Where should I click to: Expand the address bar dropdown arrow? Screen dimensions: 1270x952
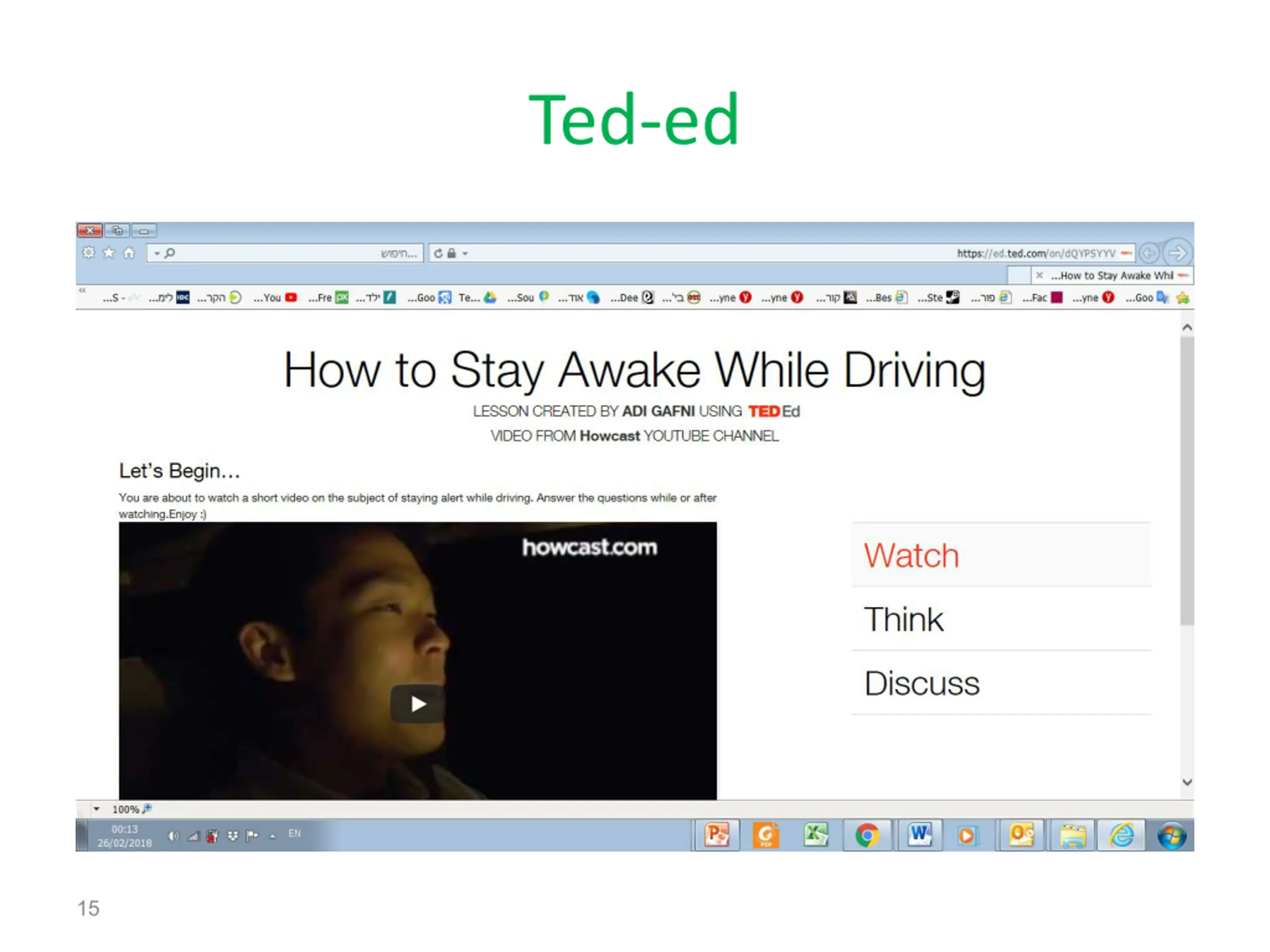(465, 253)
